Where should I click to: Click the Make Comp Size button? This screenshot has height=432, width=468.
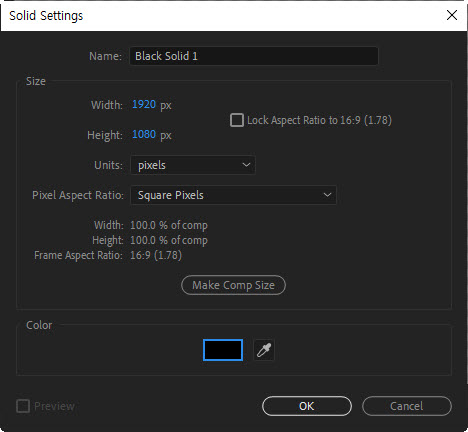click(233, 285)
